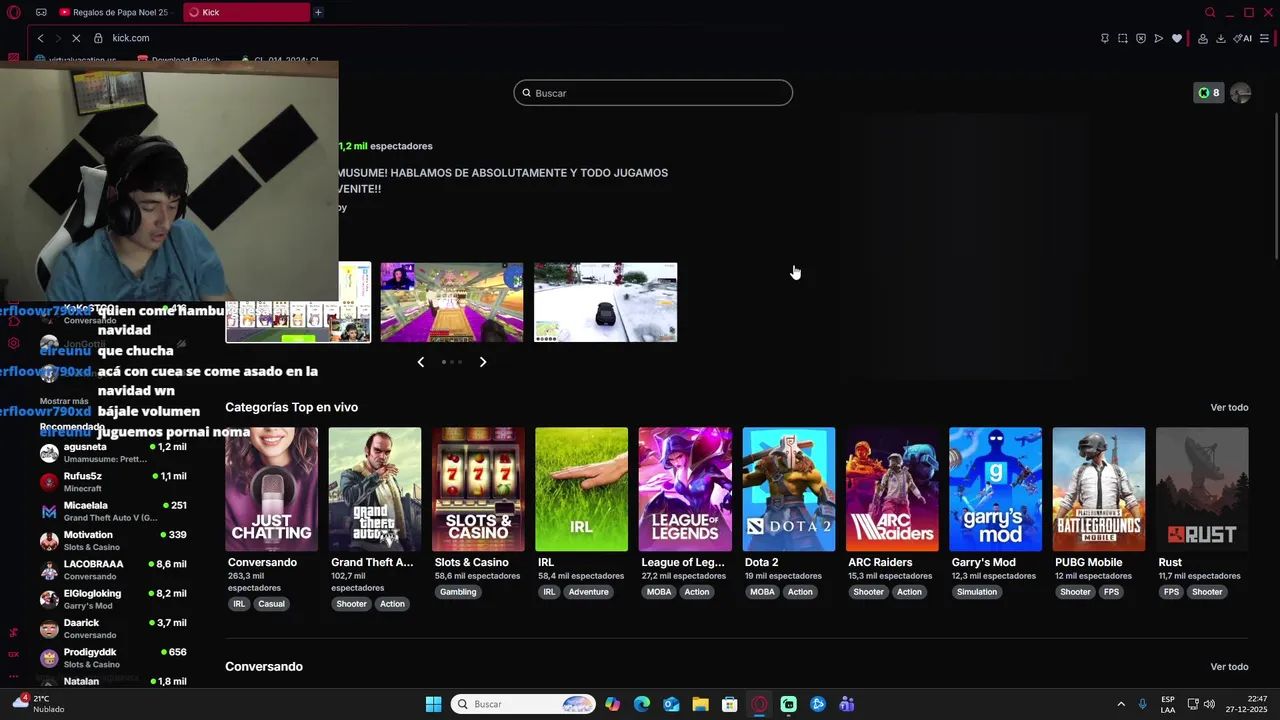Click Ver todo for Categorías Top en vivo
Image resolution: width=1280 pixels, height=720 pixels.
coord(1229,408)
